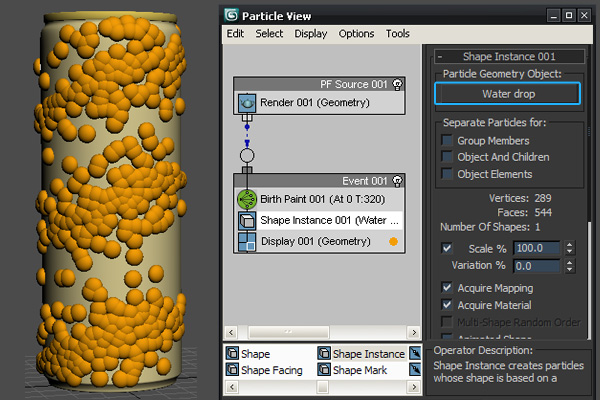Click the Water drop geometry button
The width and height of the screenshot is (600, 400).
click(x=507, y=93)
